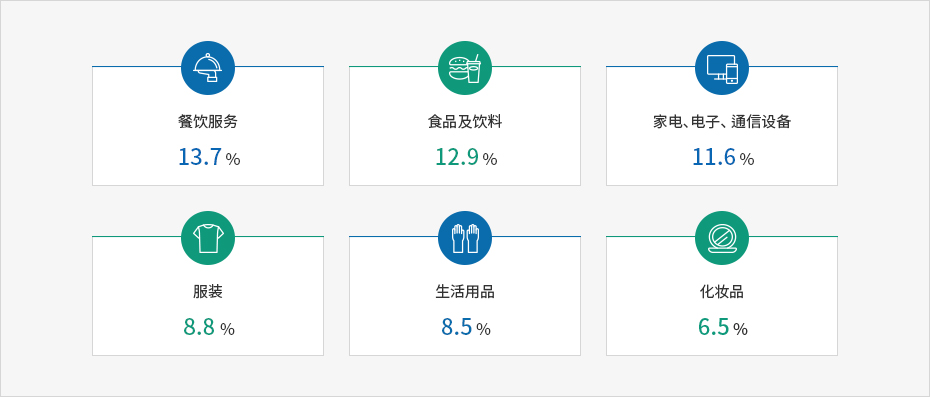Click the green top border of 化妆品 card
930x397 pixels.
794,236
